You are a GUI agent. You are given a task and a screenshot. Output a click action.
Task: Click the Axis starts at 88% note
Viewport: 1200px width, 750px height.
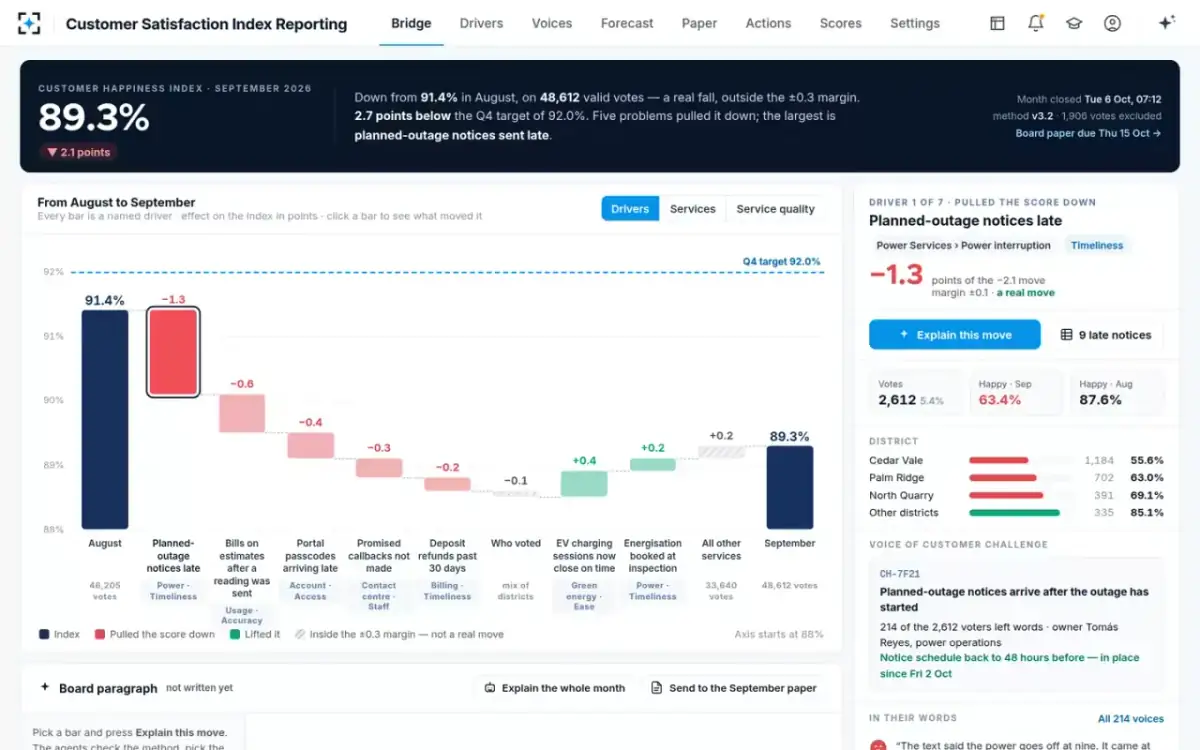click(x=779, y=634)
